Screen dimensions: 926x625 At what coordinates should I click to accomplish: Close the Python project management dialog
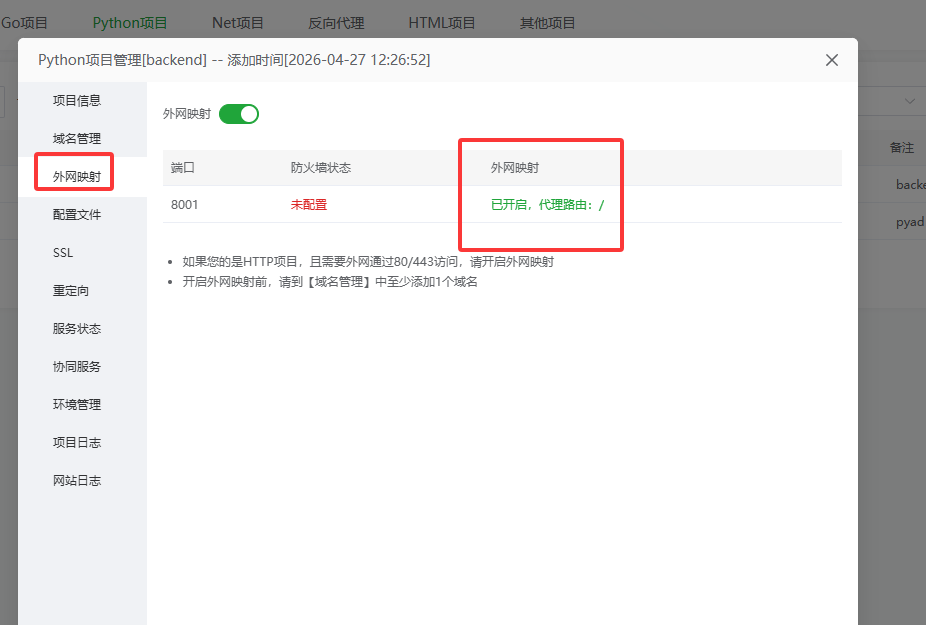[832, 60]
